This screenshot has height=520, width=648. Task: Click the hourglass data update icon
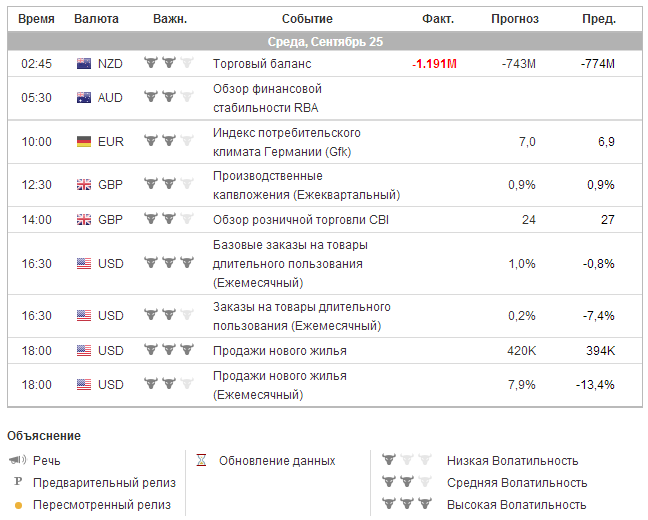201,461
